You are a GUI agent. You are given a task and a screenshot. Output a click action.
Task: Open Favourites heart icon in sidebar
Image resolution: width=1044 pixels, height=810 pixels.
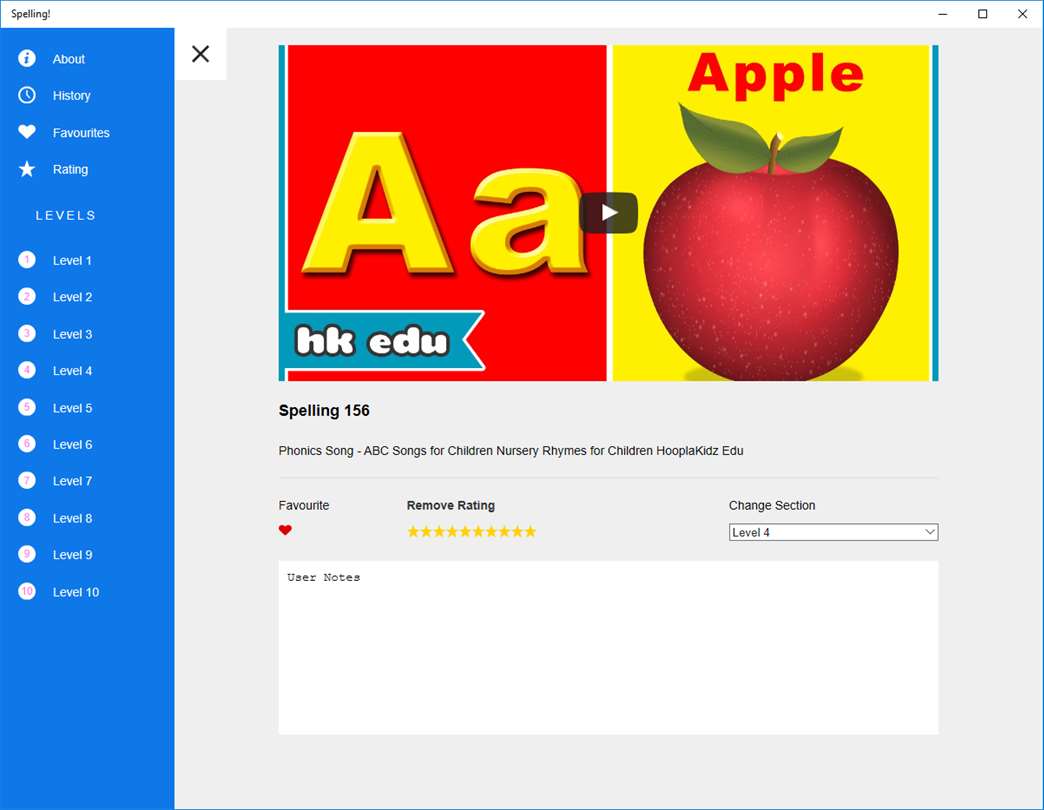(x=27, y=132)
